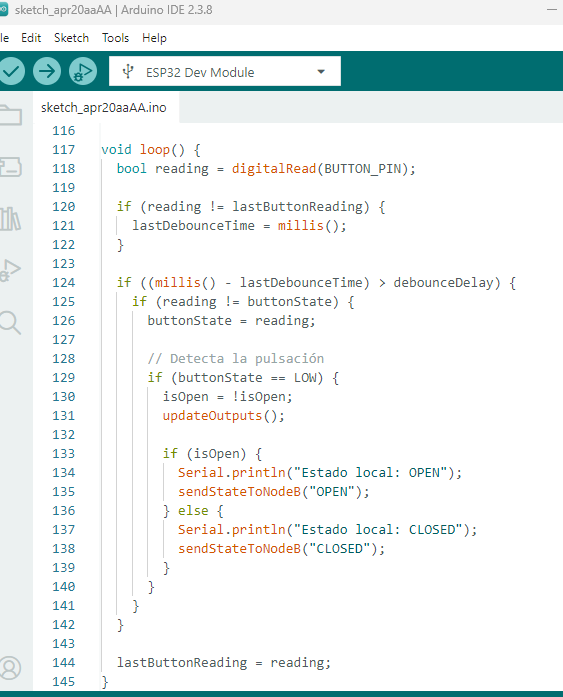Click 'isOpen = !isOpen;' on line 130

tap(228, 397)
